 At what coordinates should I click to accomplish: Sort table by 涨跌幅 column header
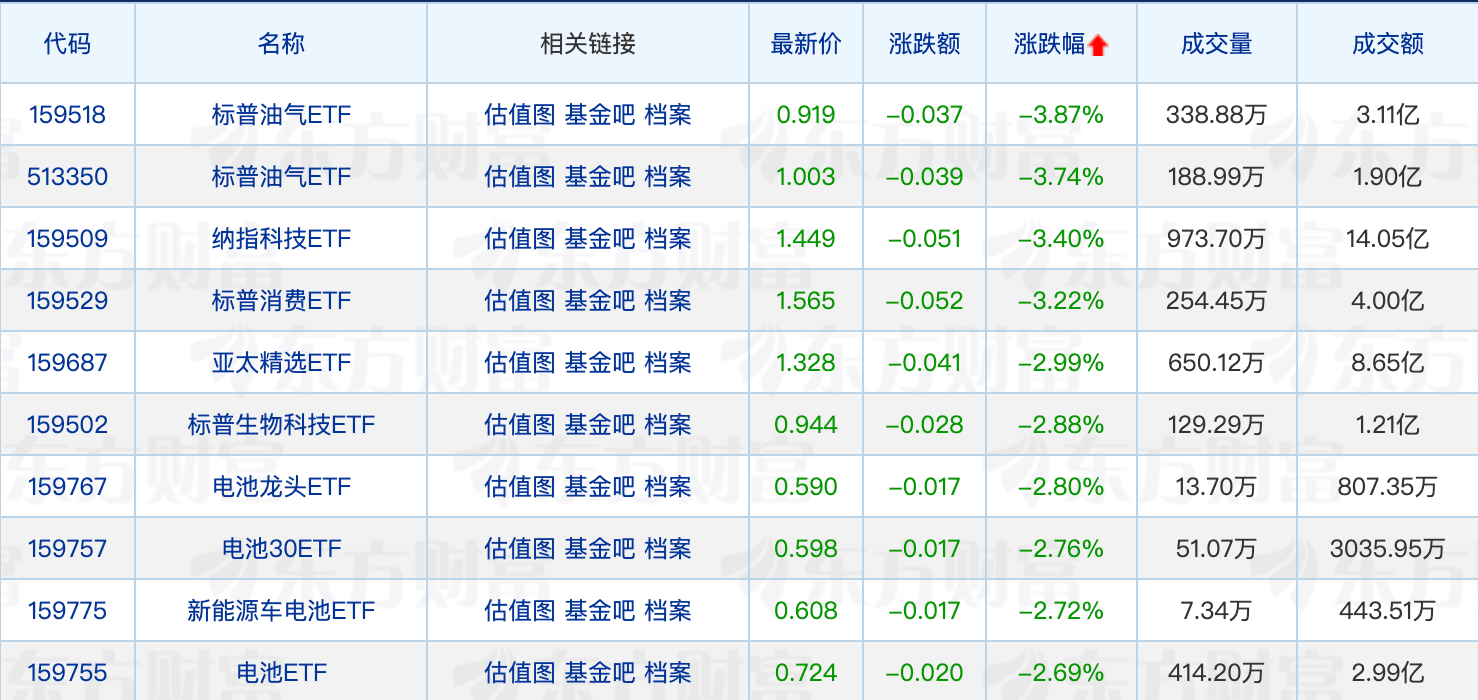pos(1049,44)
